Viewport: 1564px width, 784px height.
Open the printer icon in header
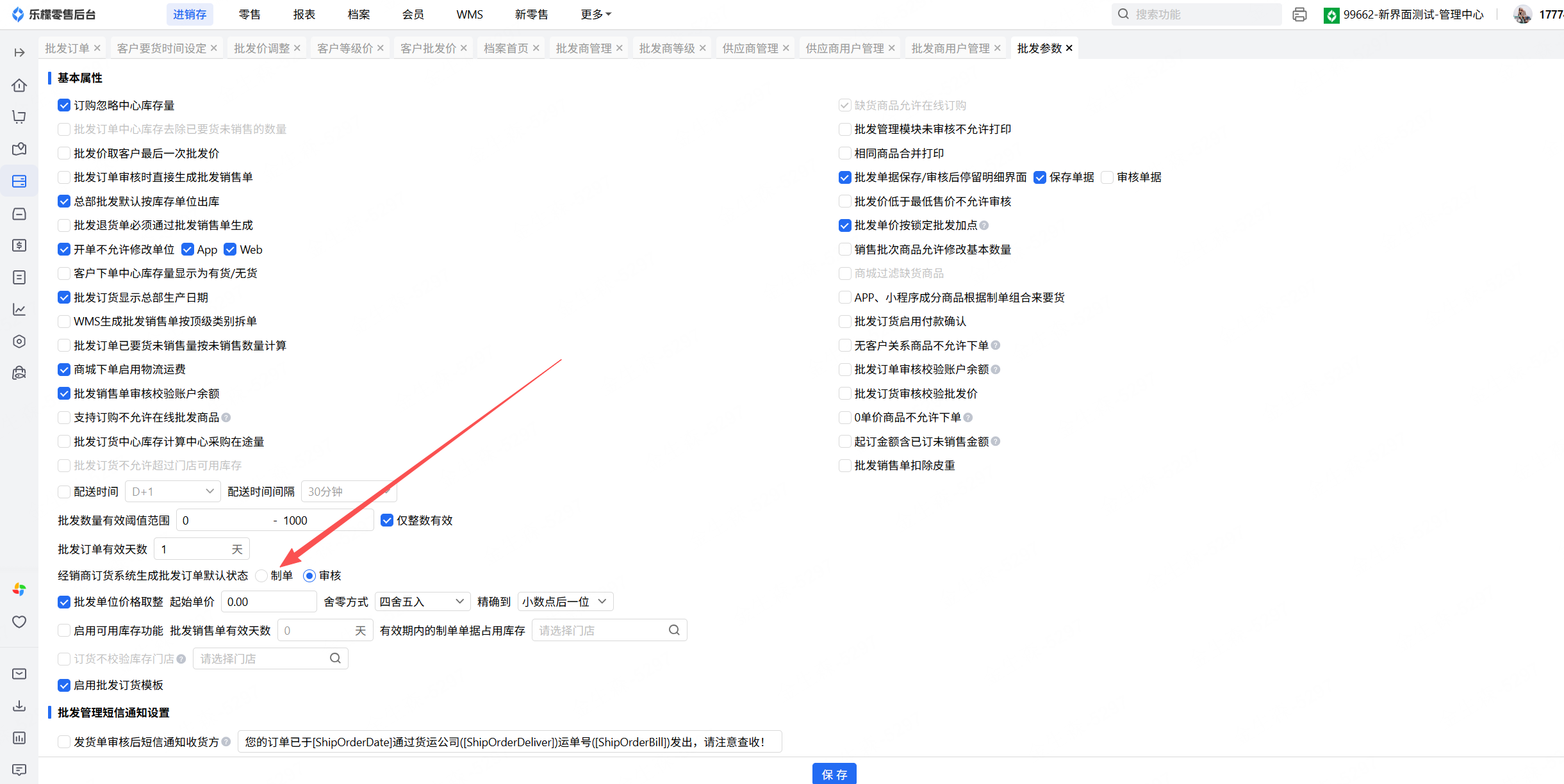[1299, 14]
